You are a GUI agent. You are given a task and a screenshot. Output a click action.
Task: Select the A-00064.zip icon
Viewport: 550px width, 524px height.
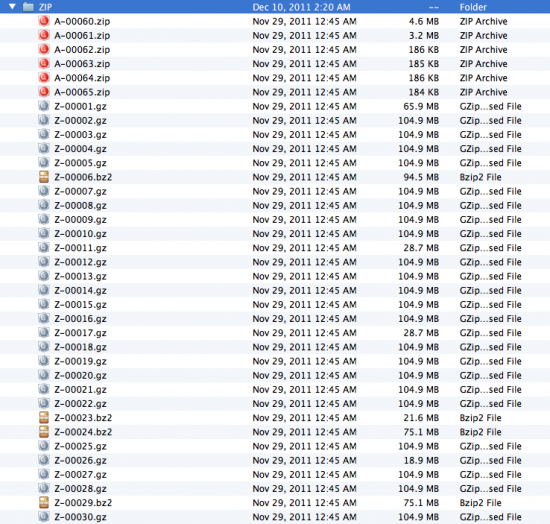[44, 78]
